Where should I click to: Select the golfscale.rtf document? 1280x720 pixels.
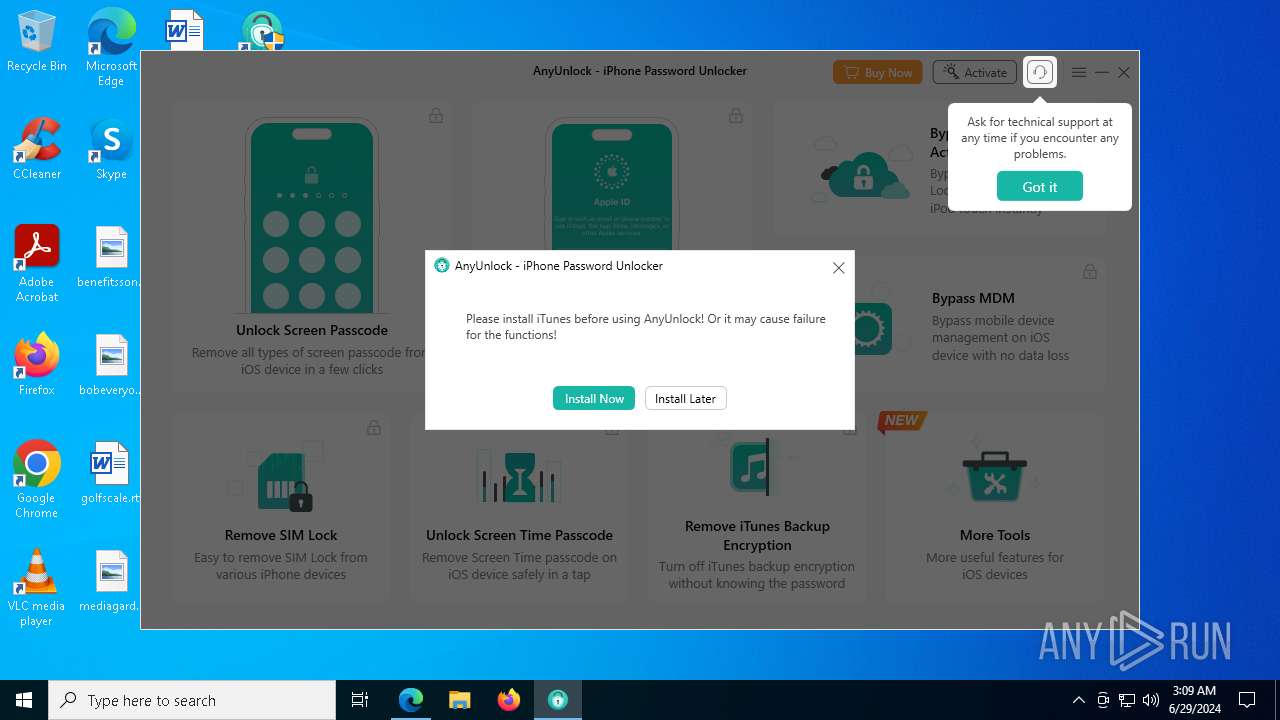111,473
